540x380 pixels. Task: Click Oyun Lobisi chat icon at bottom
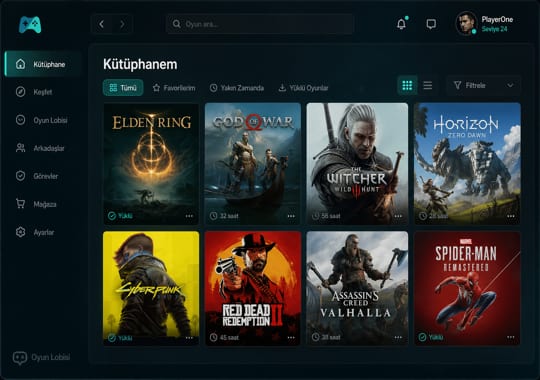pos(20,358)
